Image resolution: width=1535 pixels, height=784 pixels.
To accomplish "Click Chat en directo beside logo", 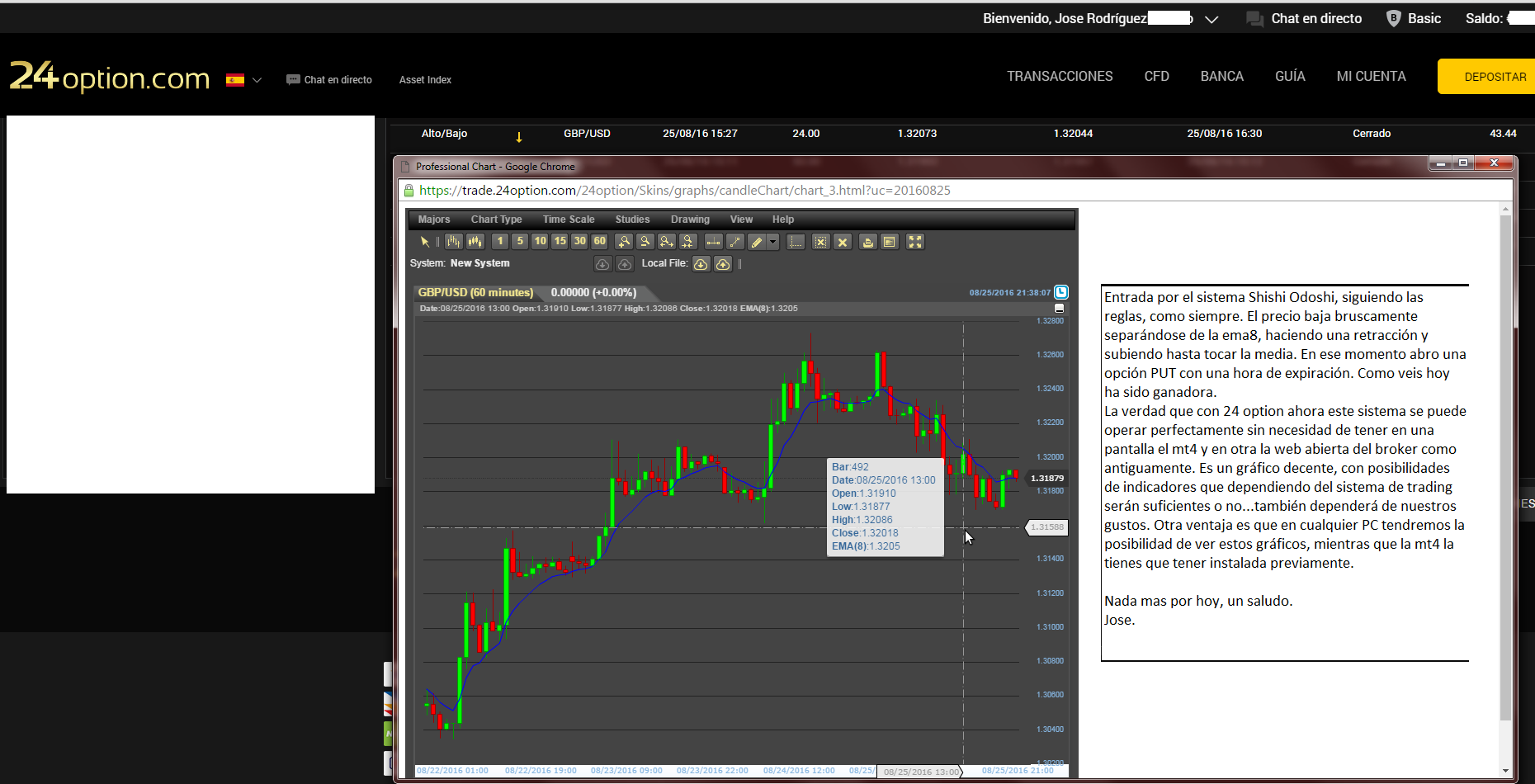I will click(x=329, y=80).
